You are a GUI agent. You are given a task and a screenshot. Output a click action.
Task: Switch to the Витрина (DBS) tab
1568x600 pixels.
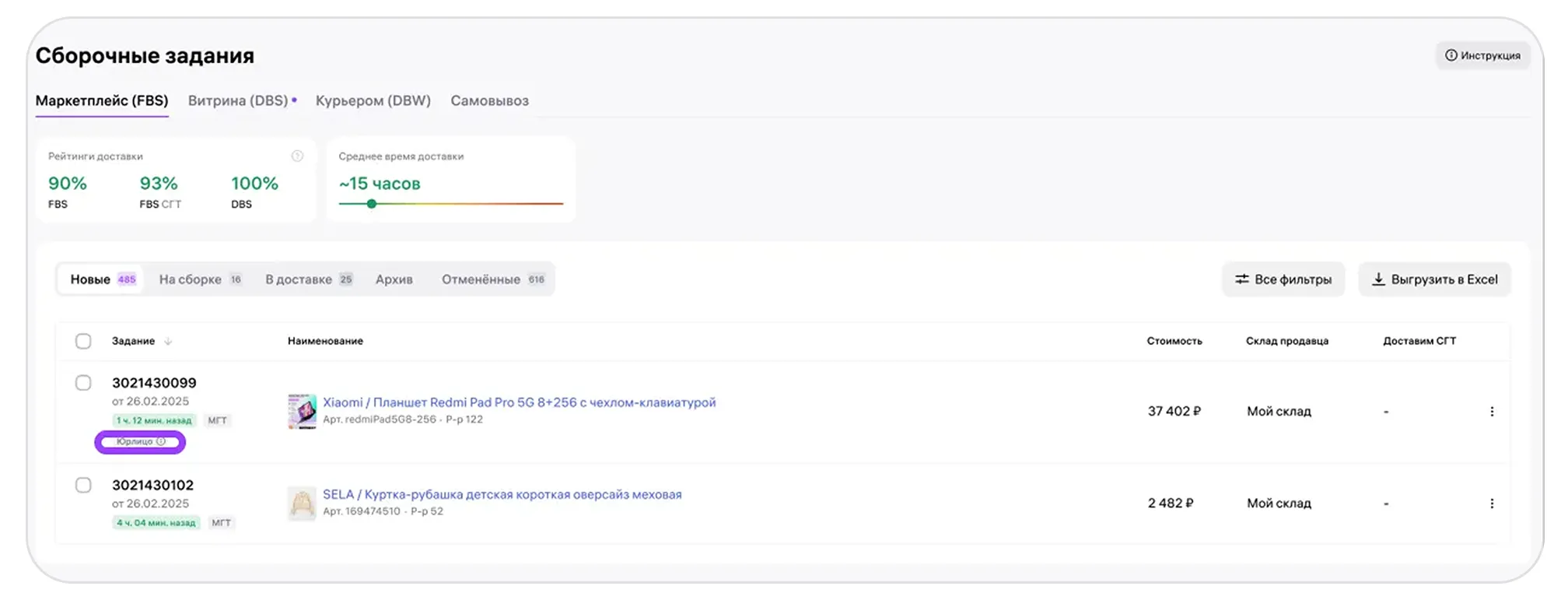tap(238, 100)
